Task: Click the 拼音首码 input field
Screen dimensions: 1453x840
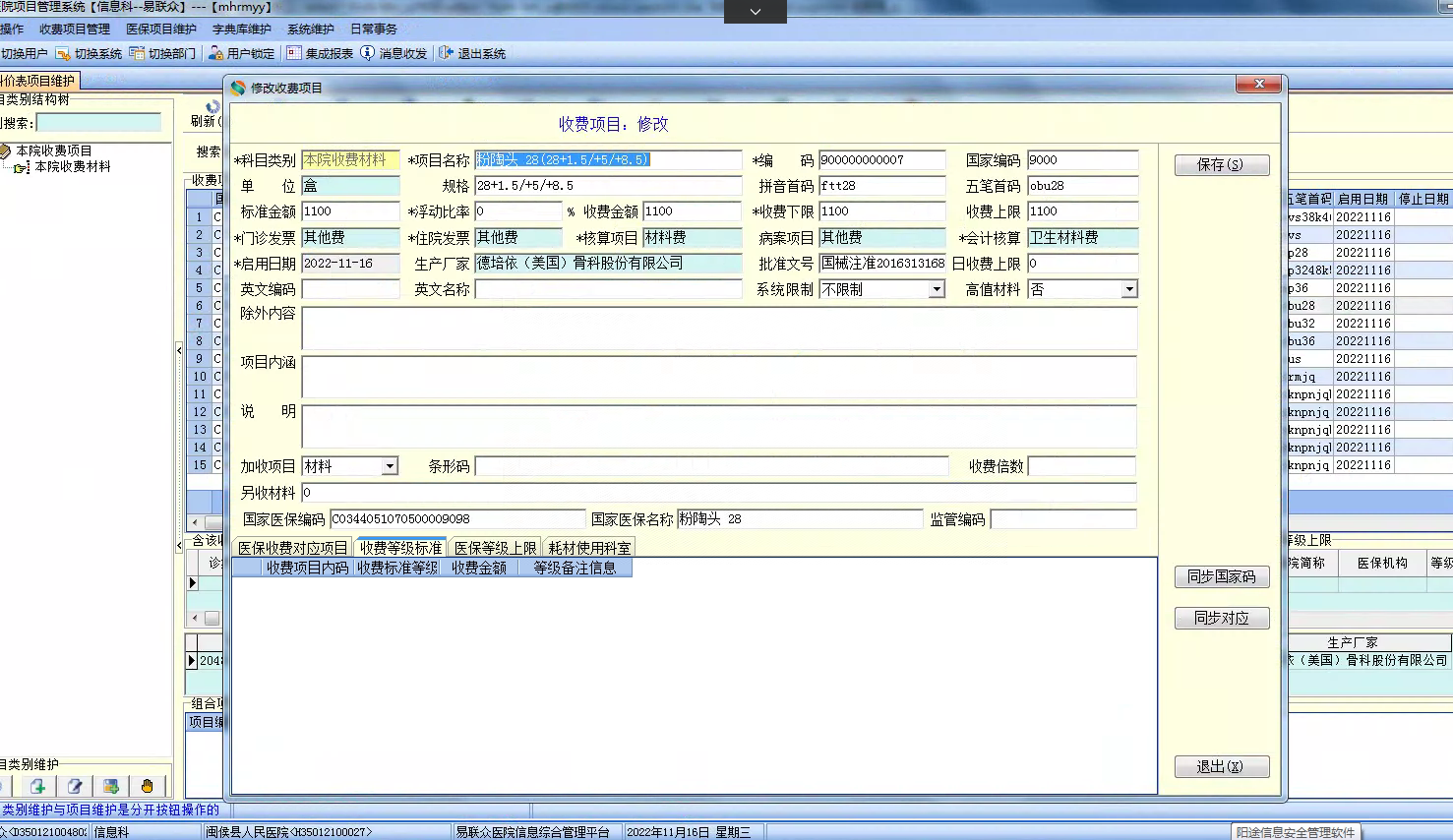Action: pyautogui.click(x=881, y=185)
